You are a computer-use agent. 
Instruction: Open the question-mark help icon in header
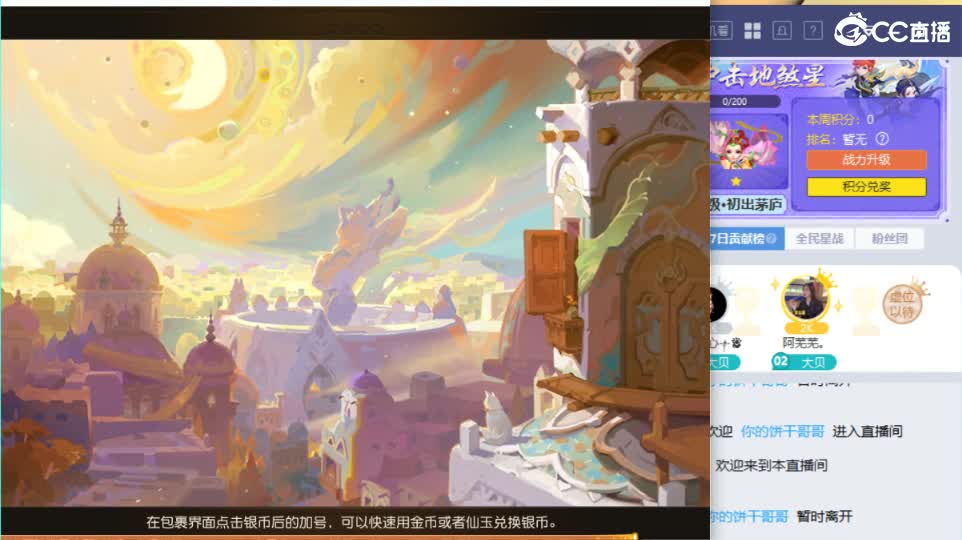point(813,31)
